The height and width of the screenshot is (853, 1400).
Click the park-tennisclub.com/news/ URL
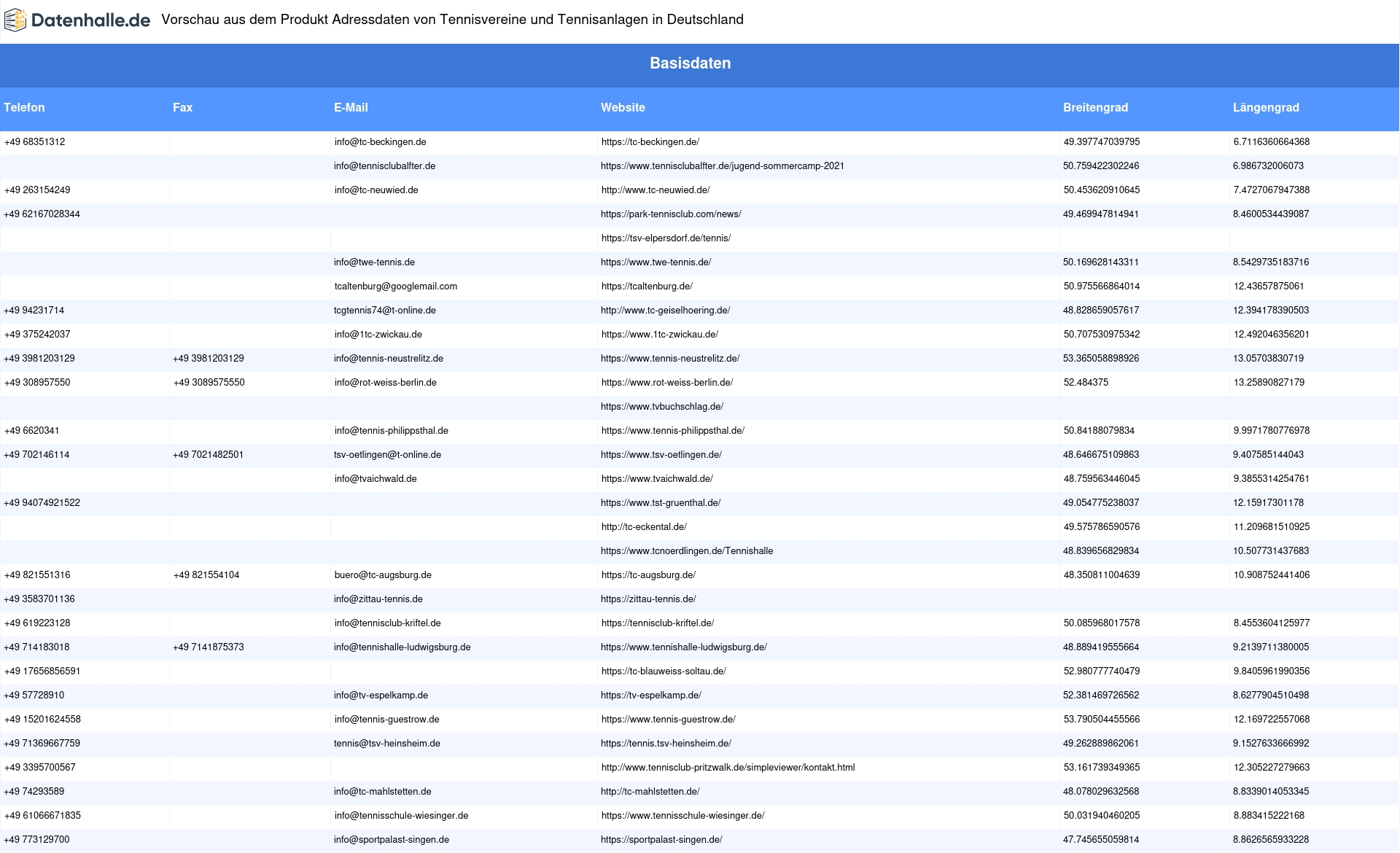[x=671, y=214]
